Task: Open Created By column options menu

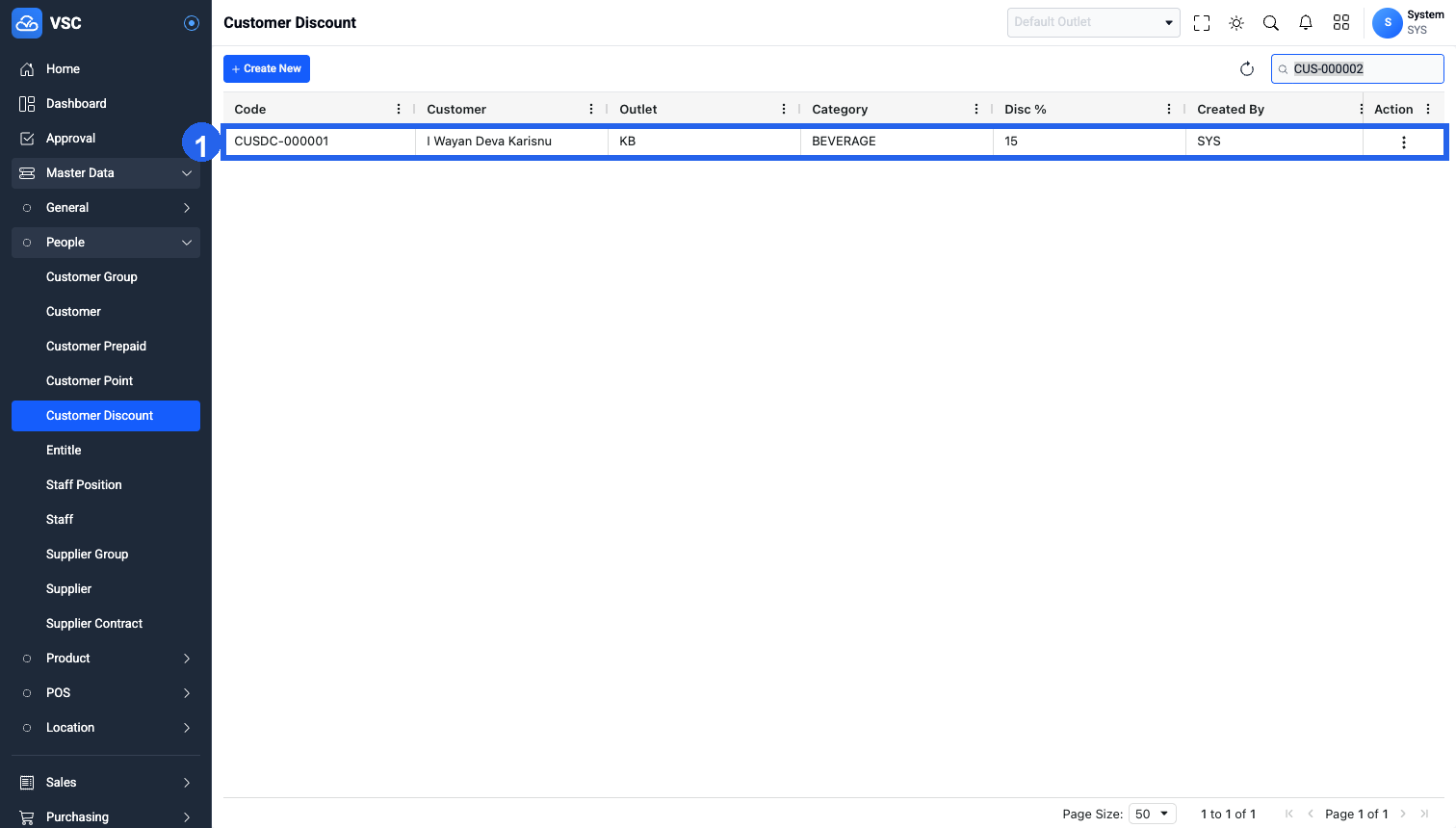Action: click(x=1362, y=110)
